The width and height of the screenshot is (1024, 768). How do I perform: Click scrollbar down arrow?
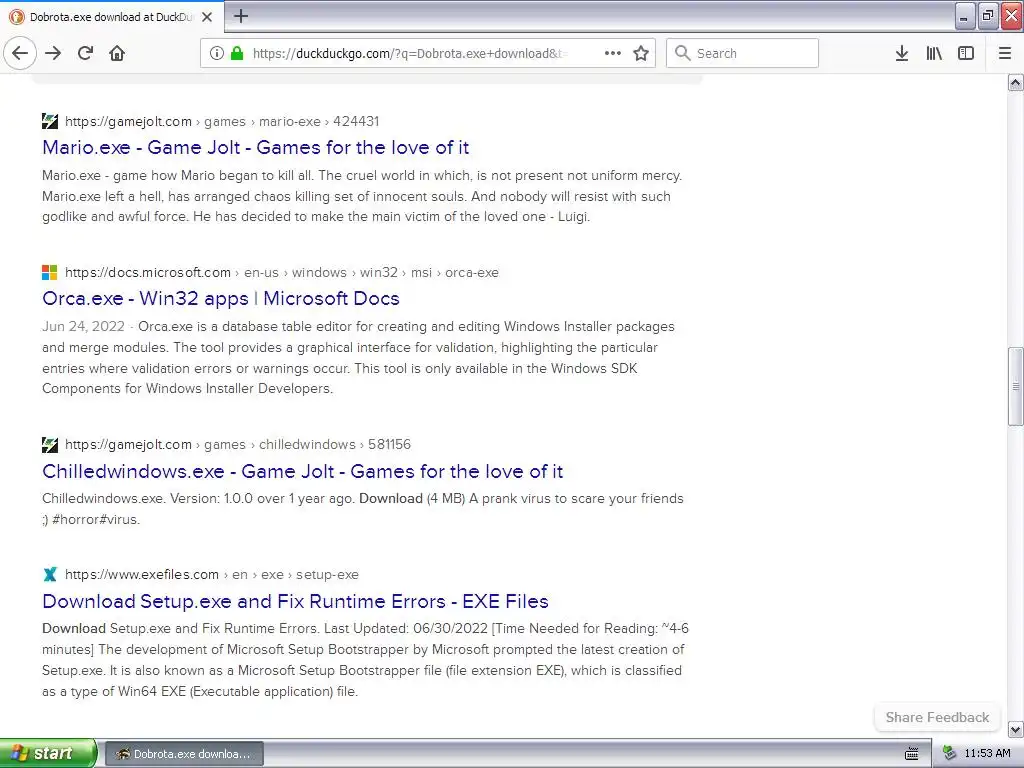1016,729
